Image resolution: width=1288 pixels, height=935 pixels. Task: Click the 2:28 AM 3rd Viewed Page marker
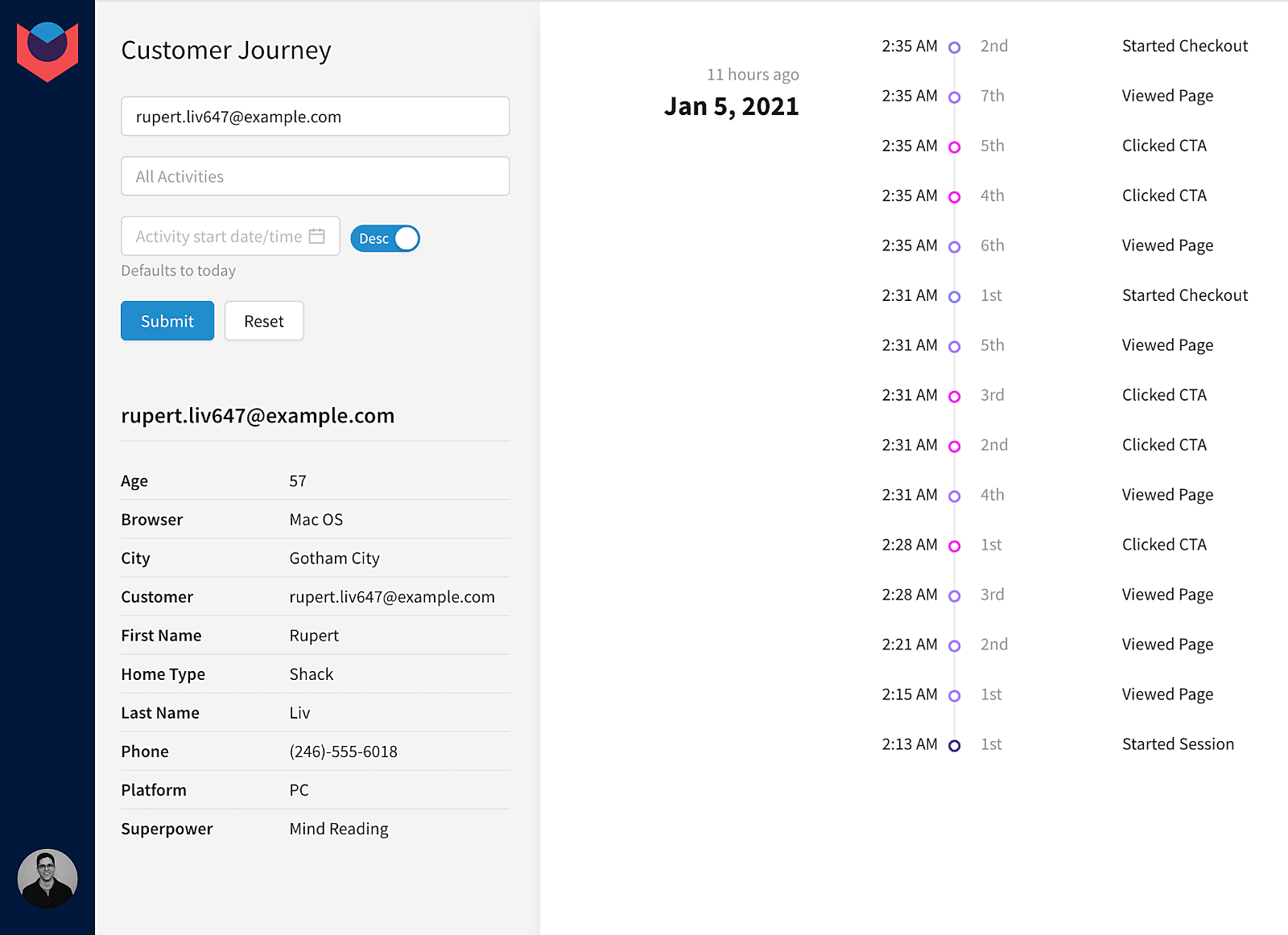955,596
